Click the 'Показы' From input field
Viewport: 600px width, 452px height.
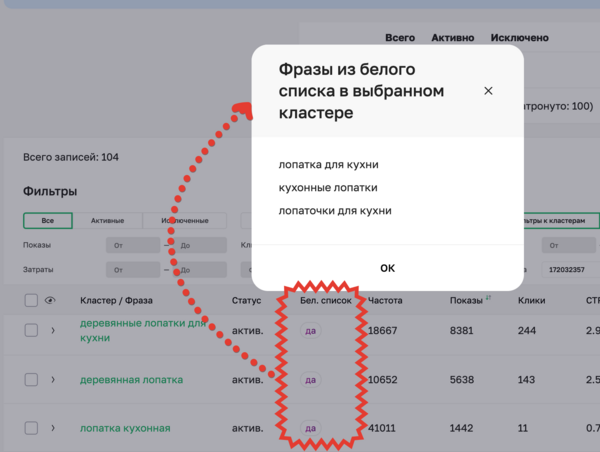click(x=133, y=245)
